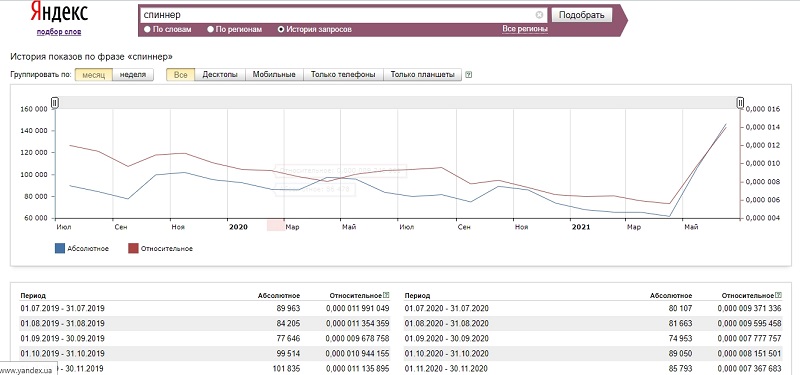Open the help icon by right Относительное header
Viewport: 800px width, 375px height.
point(778,295)
